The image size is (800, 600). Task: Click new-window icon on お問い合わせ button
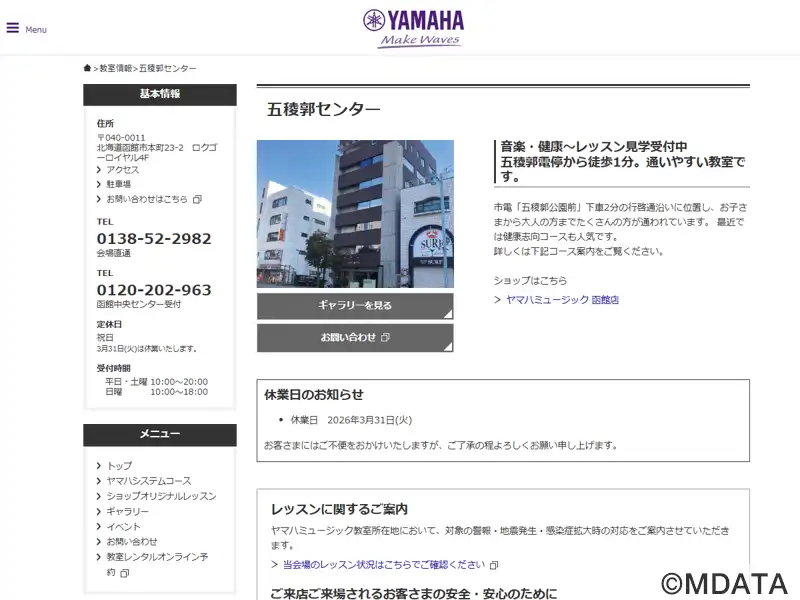[385, 337]
